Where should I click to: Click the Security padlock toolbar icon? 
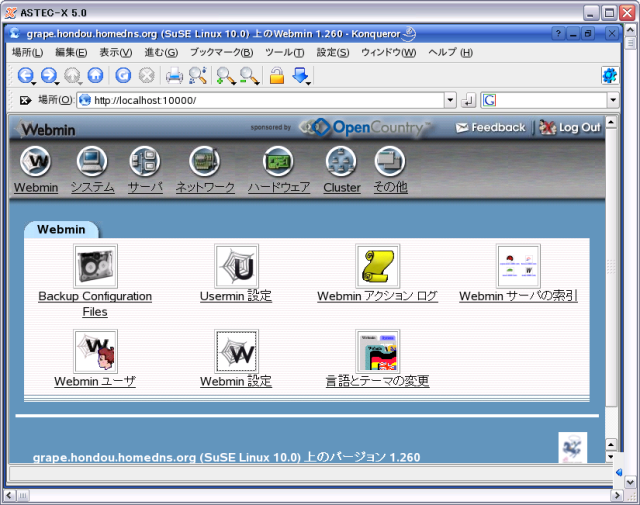(x=277, y=75)
